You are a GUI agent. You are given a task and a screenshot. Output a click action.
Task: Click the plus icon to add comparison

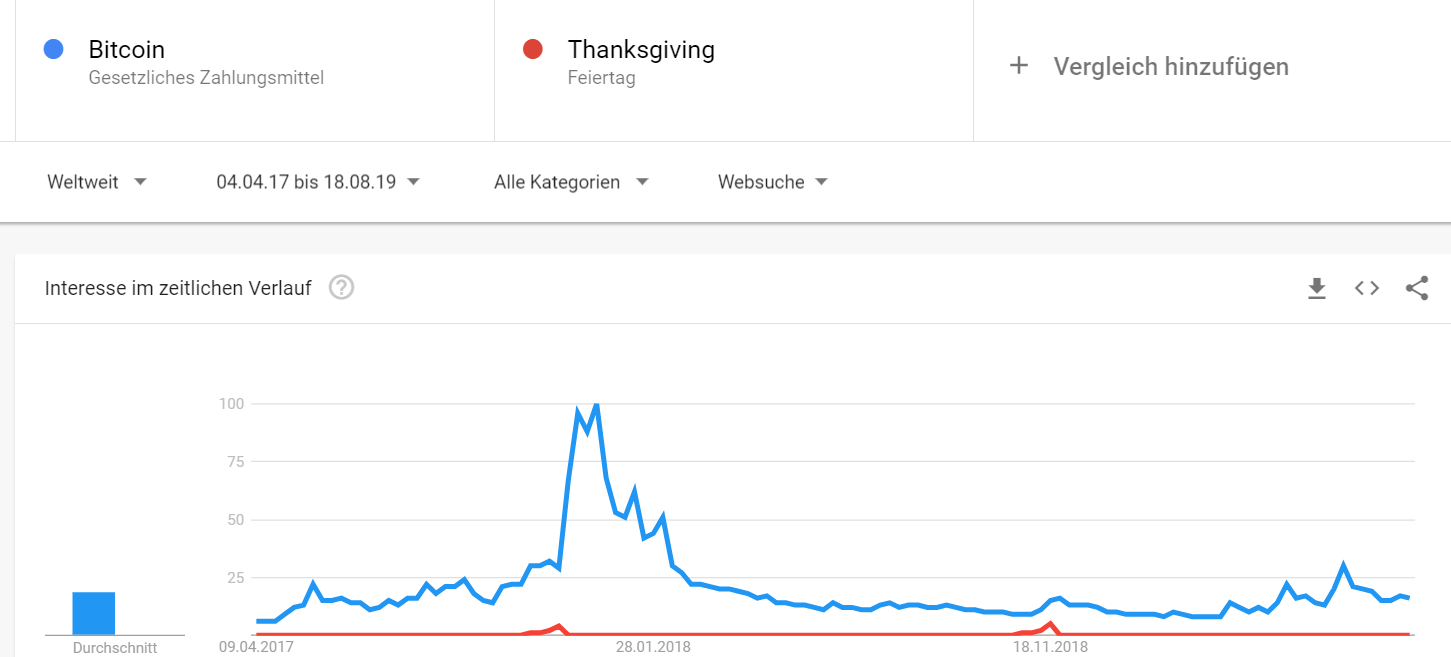tap(1019, 66)
